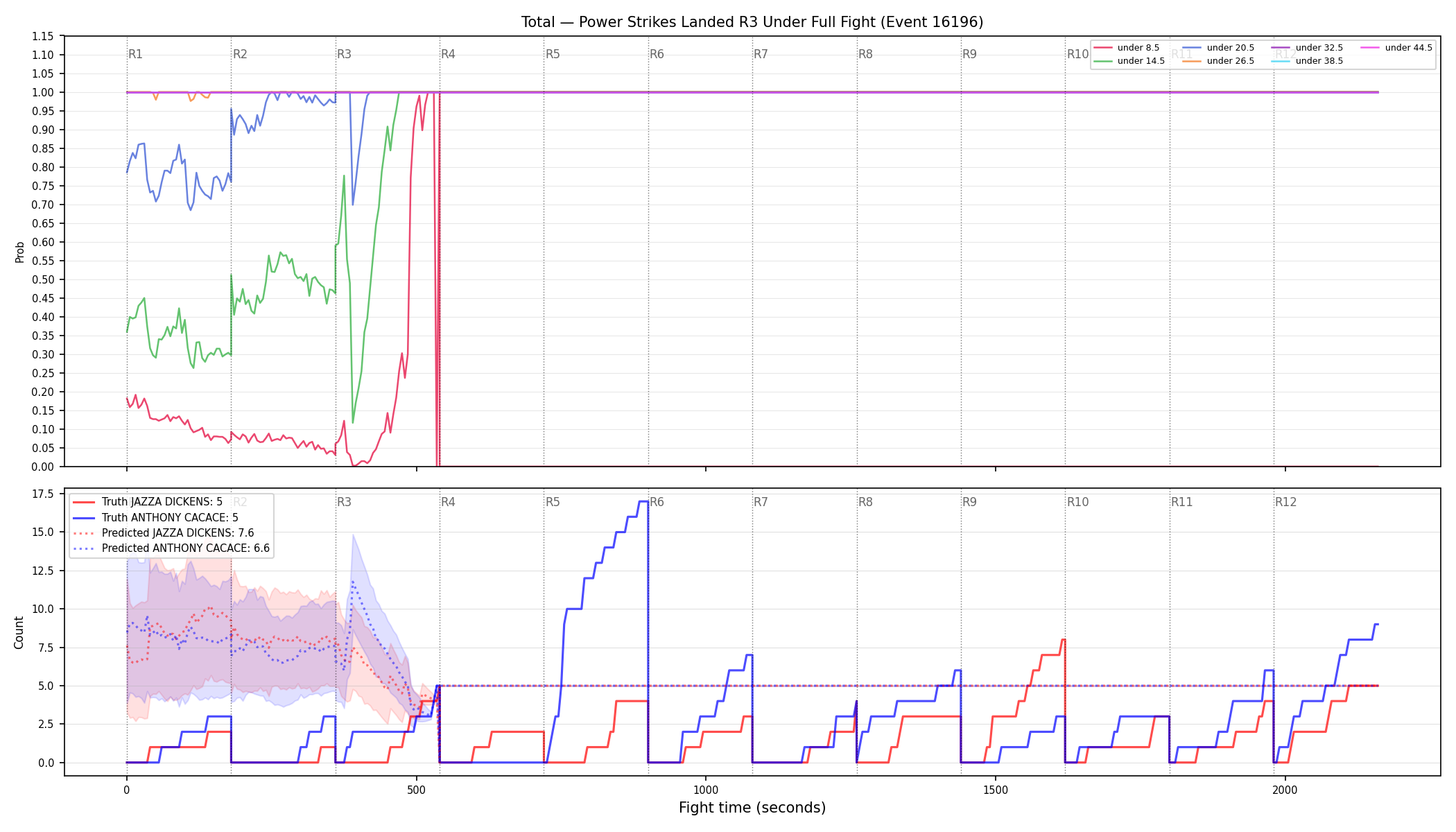Viewport: 1456px width, 832px height.
Task: Click 'Truth JAZZA DICKENS: 5' legend label
Action: pyautogui.click(x=162, y=502)
